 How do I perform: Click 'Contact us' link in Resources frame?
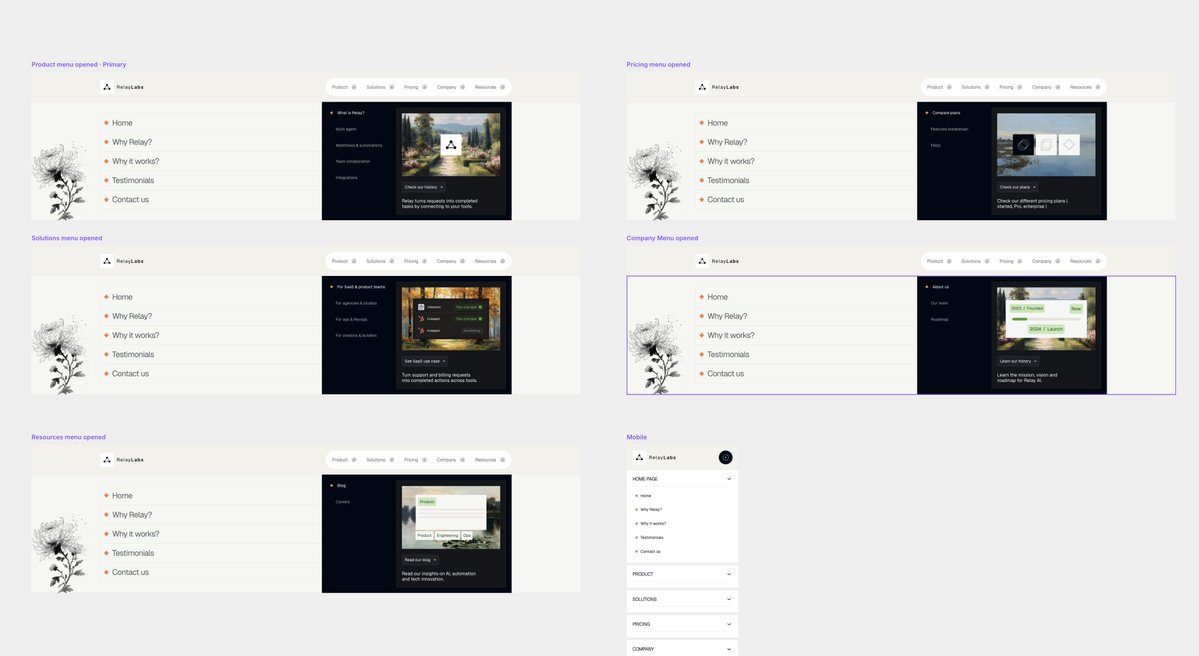pyautogui.click(x=131, y=573)
